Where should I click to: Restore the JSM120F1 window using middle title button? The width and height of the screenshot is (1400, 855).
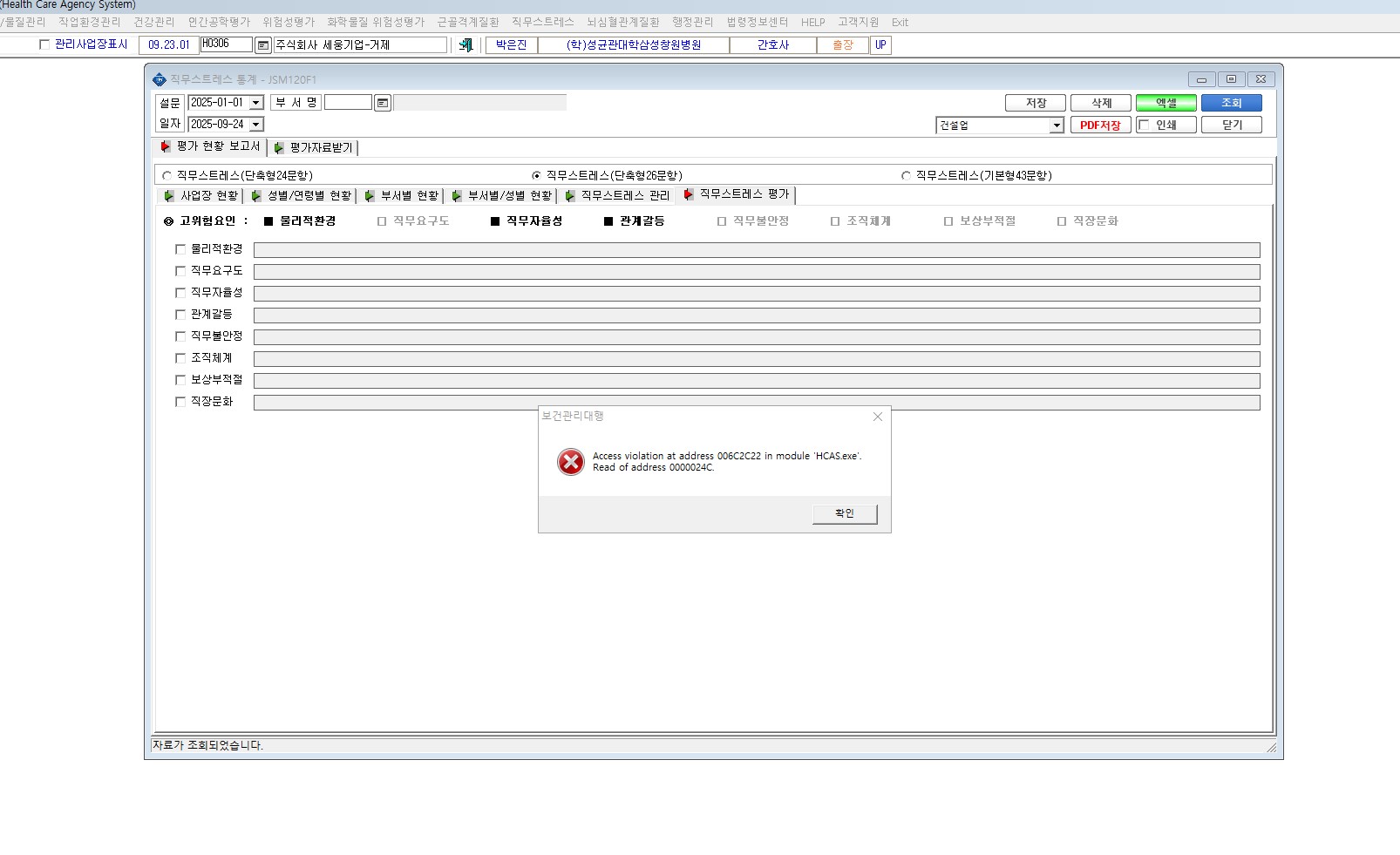pos(1231,79)
